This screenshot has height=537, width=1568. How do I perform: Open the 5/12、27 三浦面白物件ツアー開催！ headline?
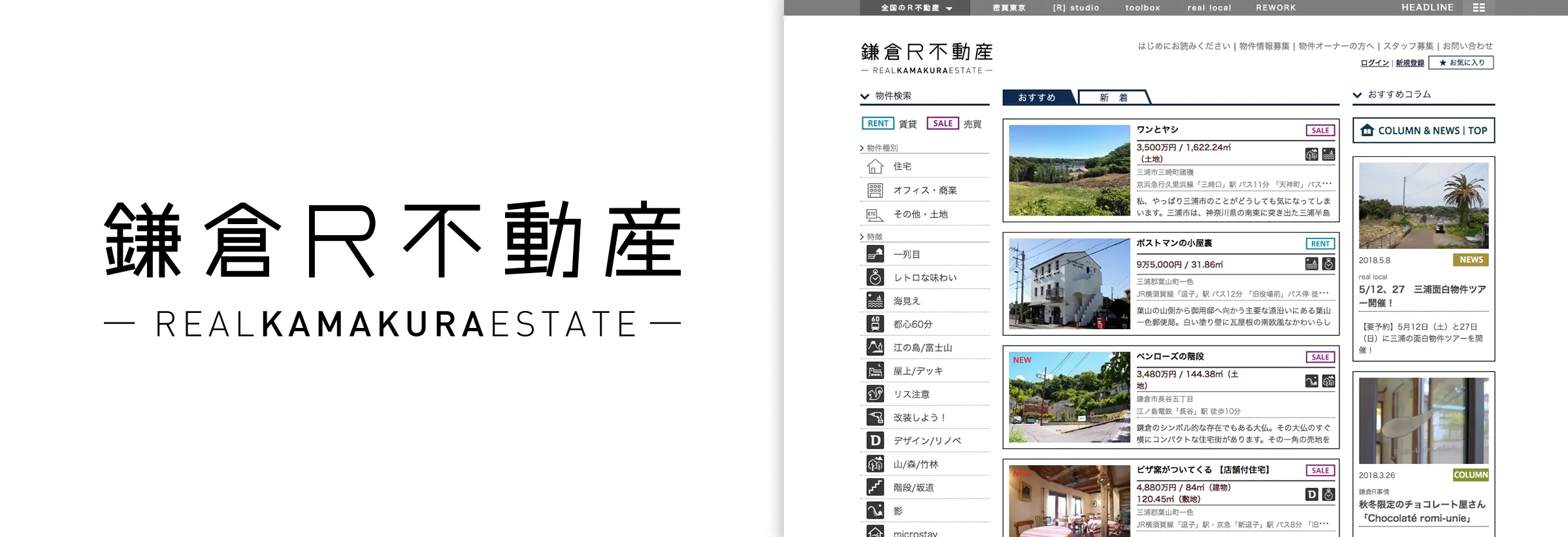[x=1422, y=296]
